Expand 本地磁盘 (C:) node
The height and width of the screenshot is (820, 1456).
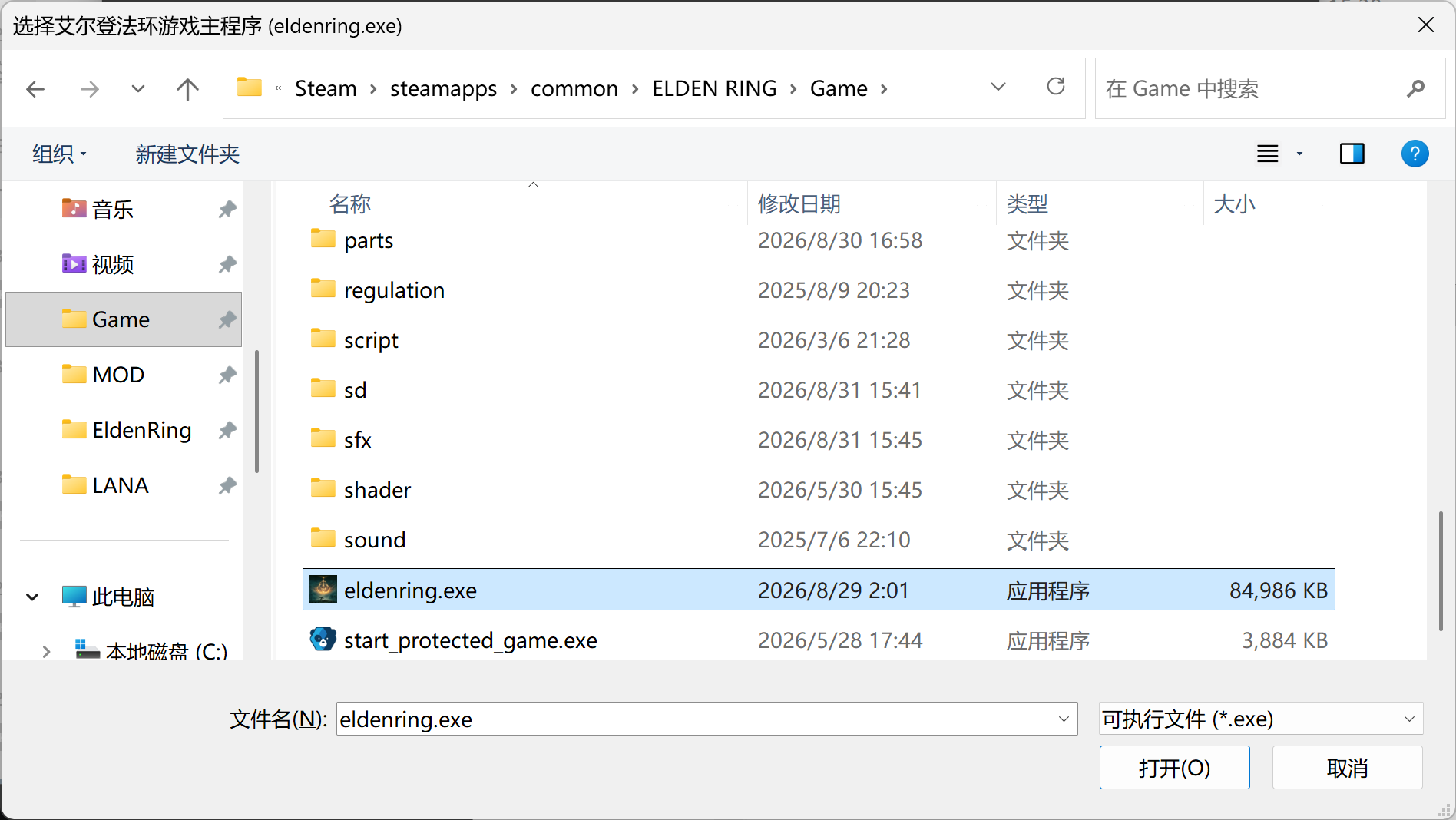[x=46, y=652]
